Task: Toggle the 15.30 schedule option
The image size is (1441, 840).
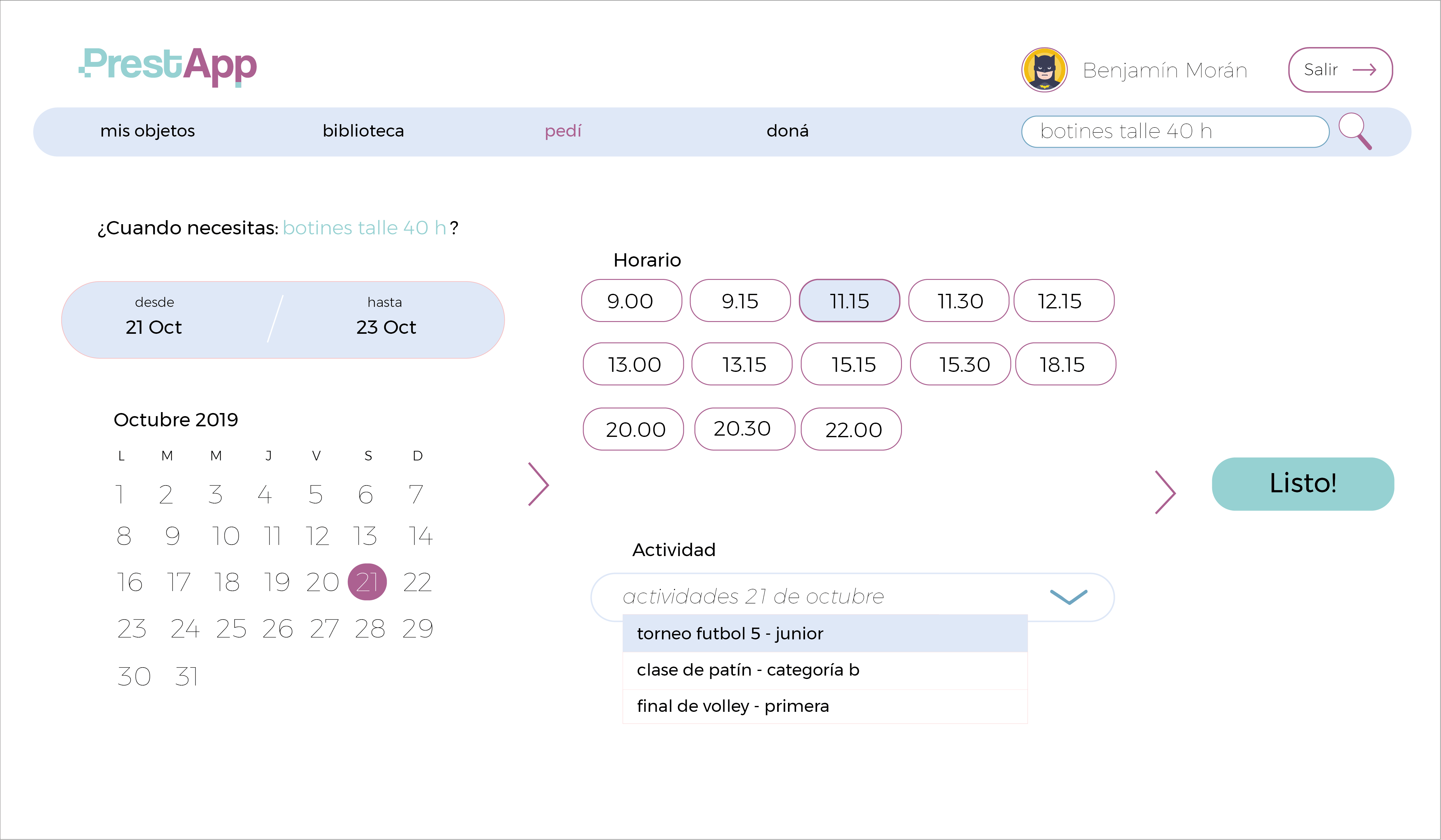Action: pos(960,364)
